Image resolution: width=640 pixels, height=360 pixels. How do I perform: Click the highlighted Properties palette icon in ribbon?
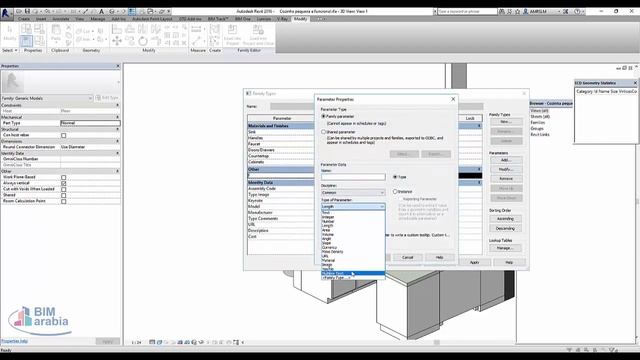(26, 40)
